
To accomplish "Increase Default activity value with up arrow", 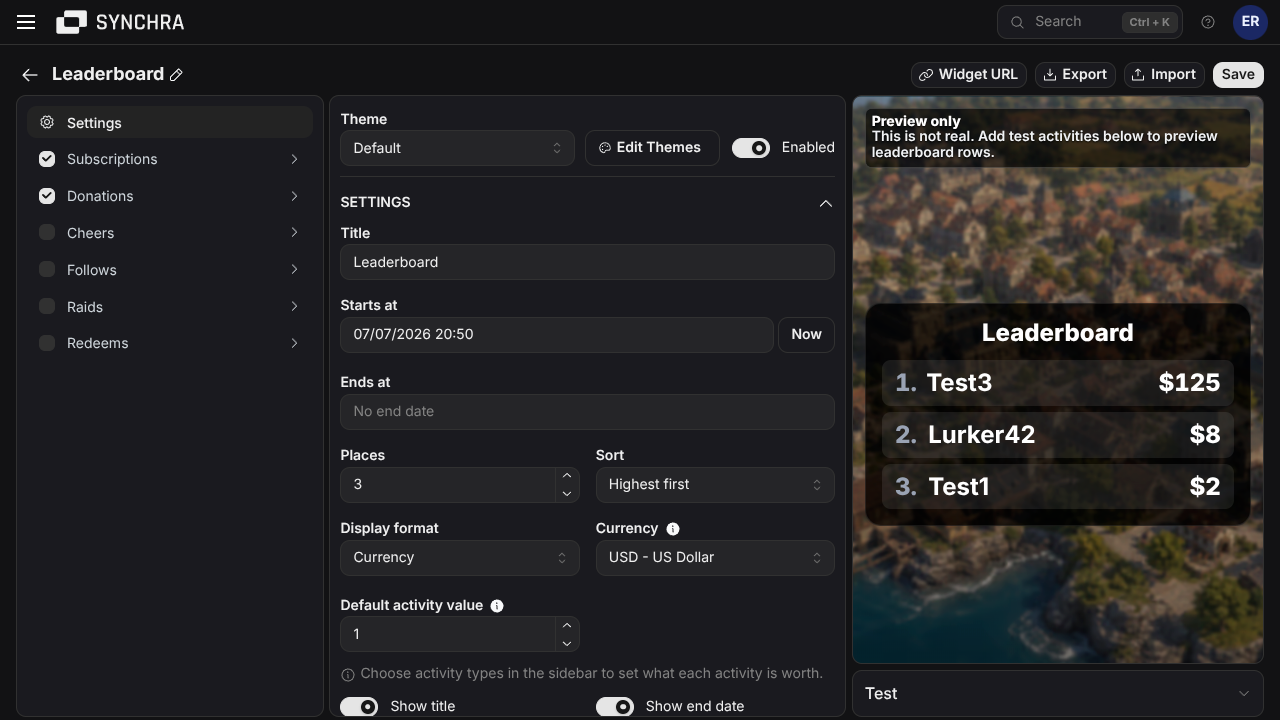I will pyautogui.click(x=567, y=626).
